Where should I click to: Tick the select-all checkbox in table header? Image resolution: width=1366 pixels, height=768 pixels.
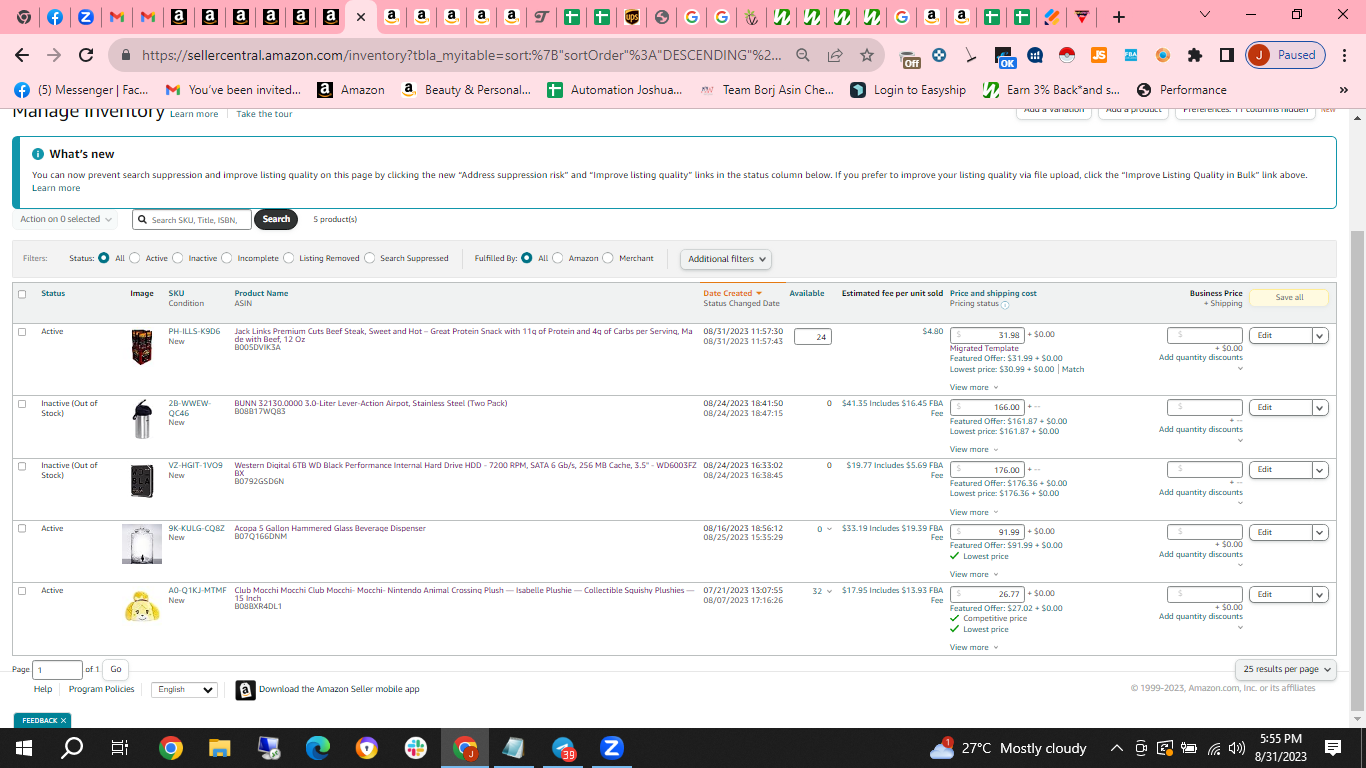point(22,294)
